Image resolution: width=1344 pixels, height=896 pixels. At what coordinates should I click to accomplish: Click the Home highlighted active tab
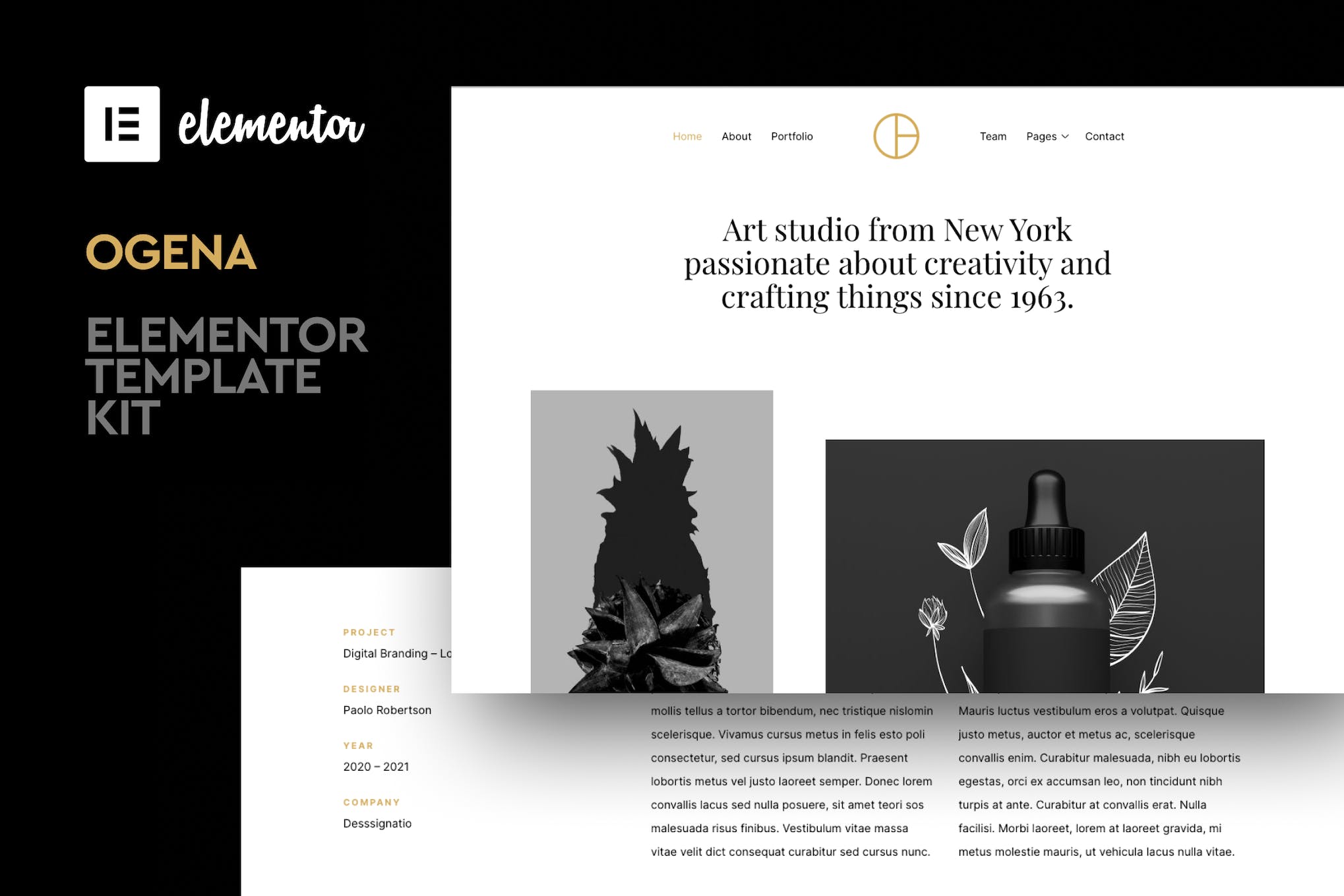(687, 136)
